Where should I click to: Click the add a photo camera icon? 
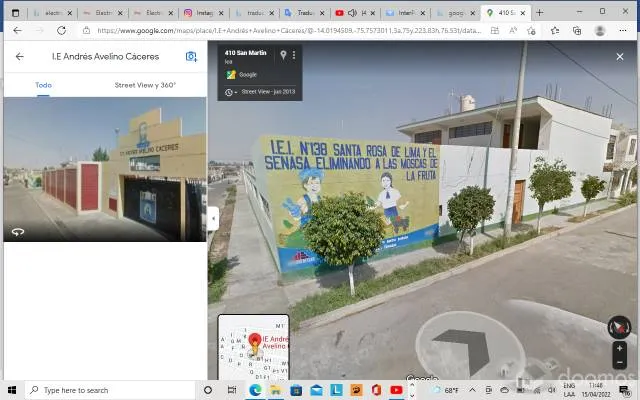click(191, 56)
